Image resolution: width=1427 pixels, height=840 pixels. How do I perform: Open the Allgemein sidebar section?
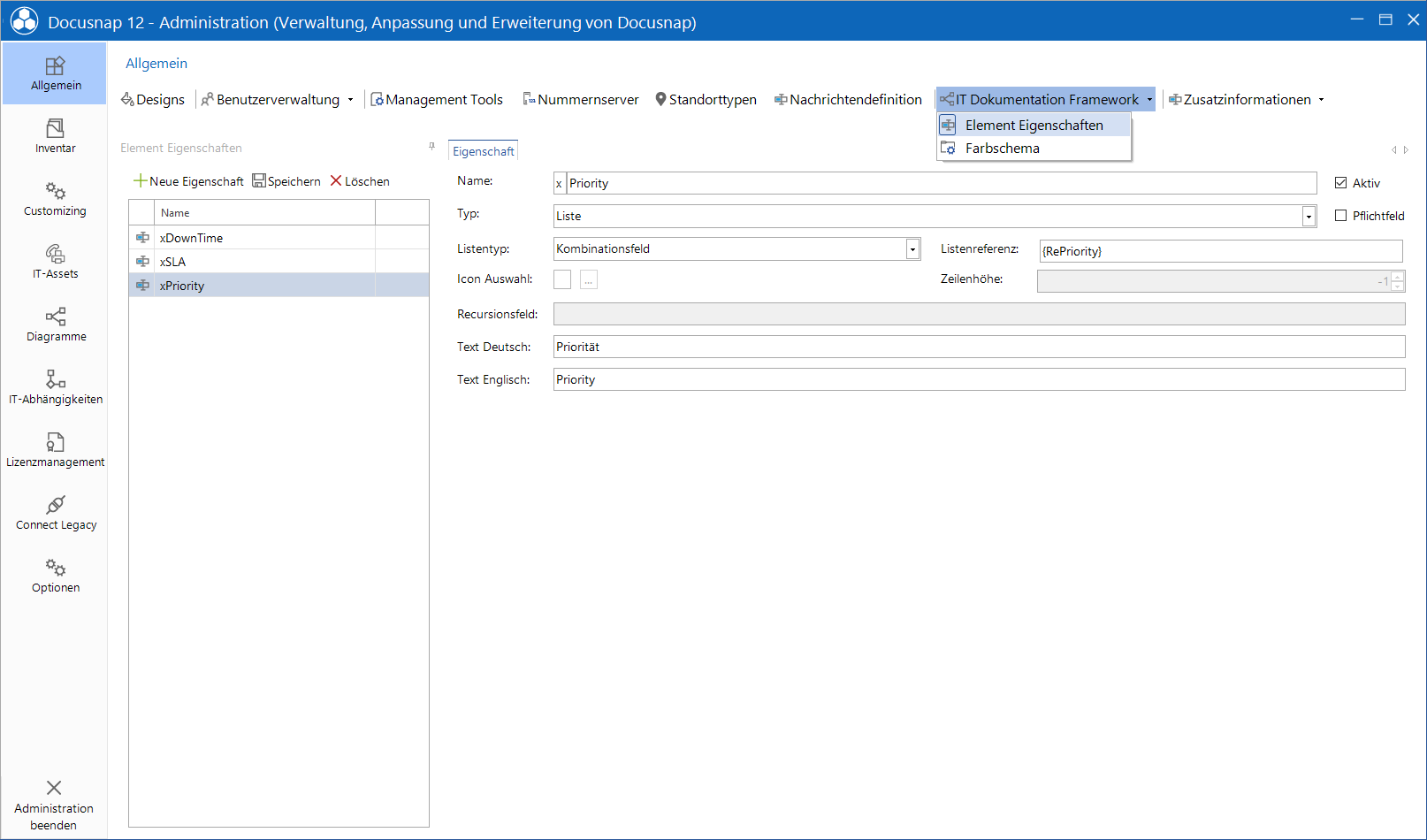[55, 73]
